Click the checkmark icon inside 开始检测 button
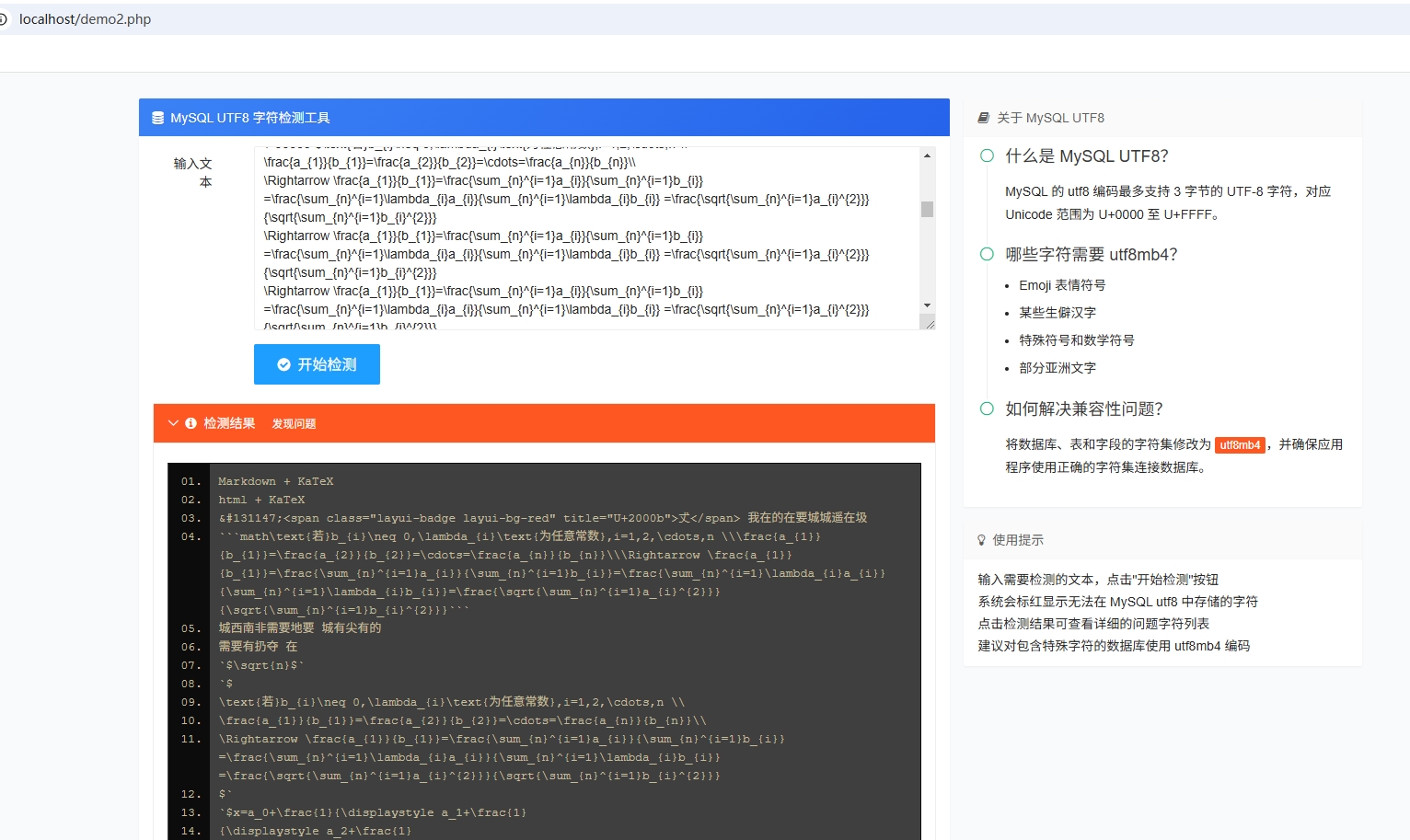 point(284,364)
